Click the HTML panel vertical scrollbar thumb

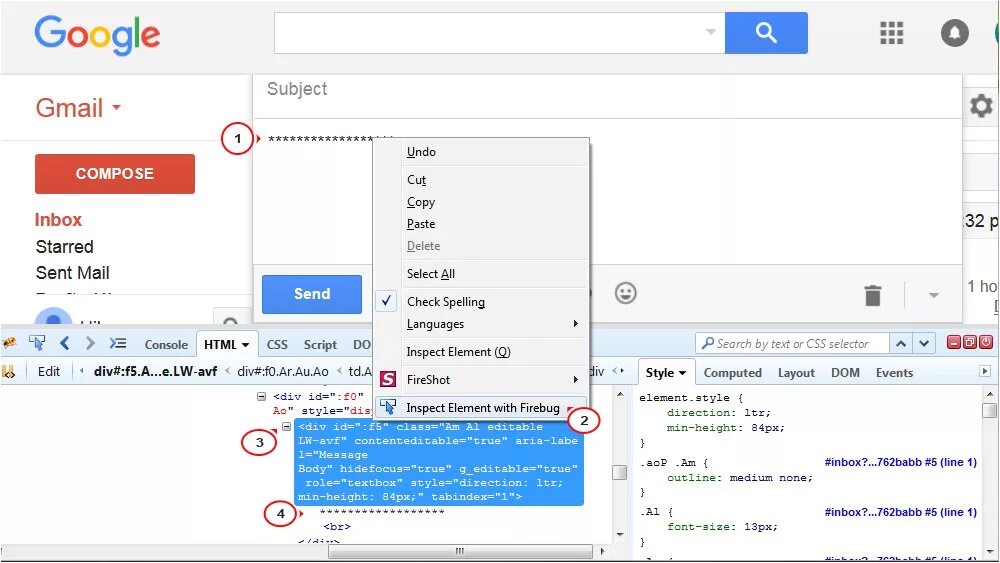(x=619, y=472)
